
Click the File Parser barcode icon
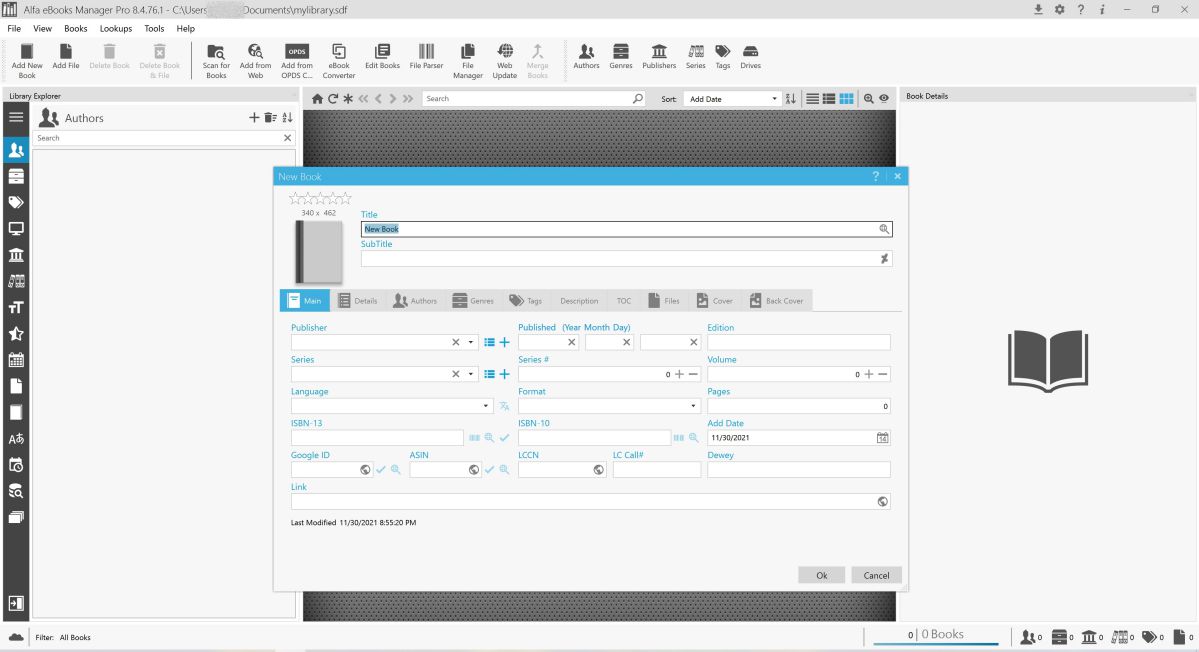[426, 51]
